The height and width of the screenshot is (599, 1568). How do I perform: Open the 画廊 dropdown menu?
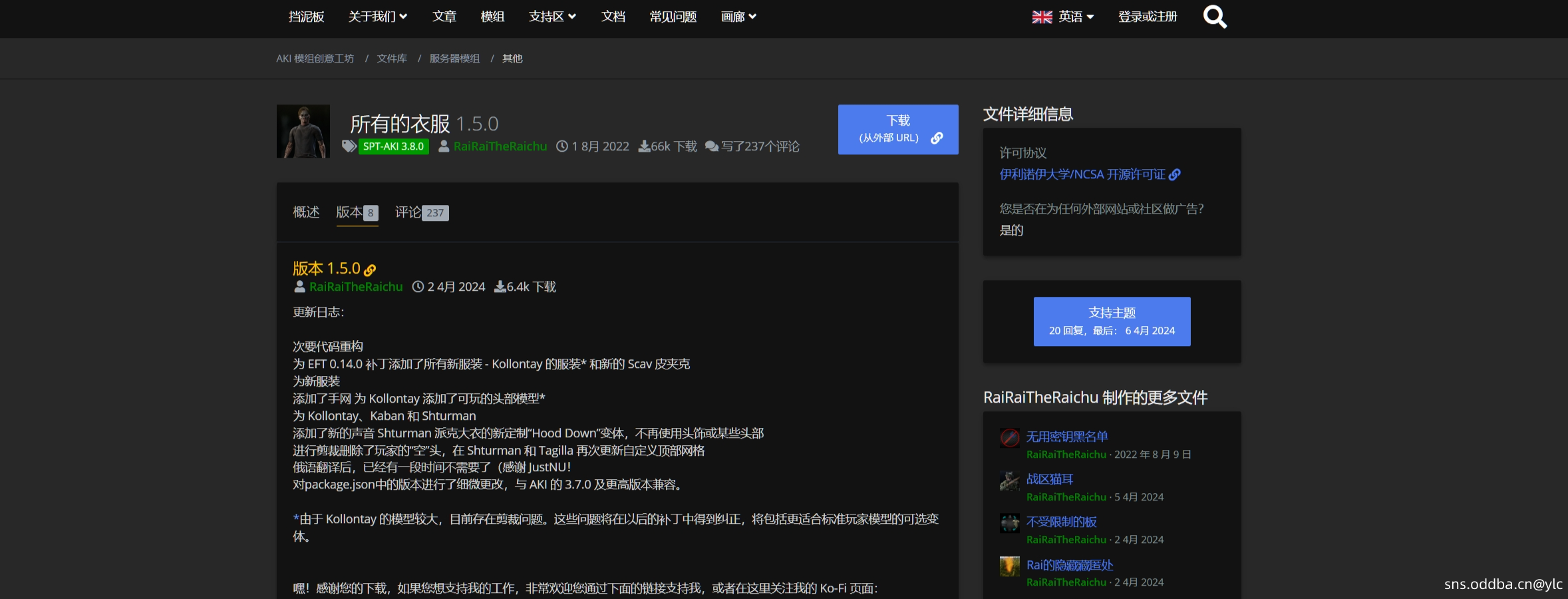coord(738,17)
